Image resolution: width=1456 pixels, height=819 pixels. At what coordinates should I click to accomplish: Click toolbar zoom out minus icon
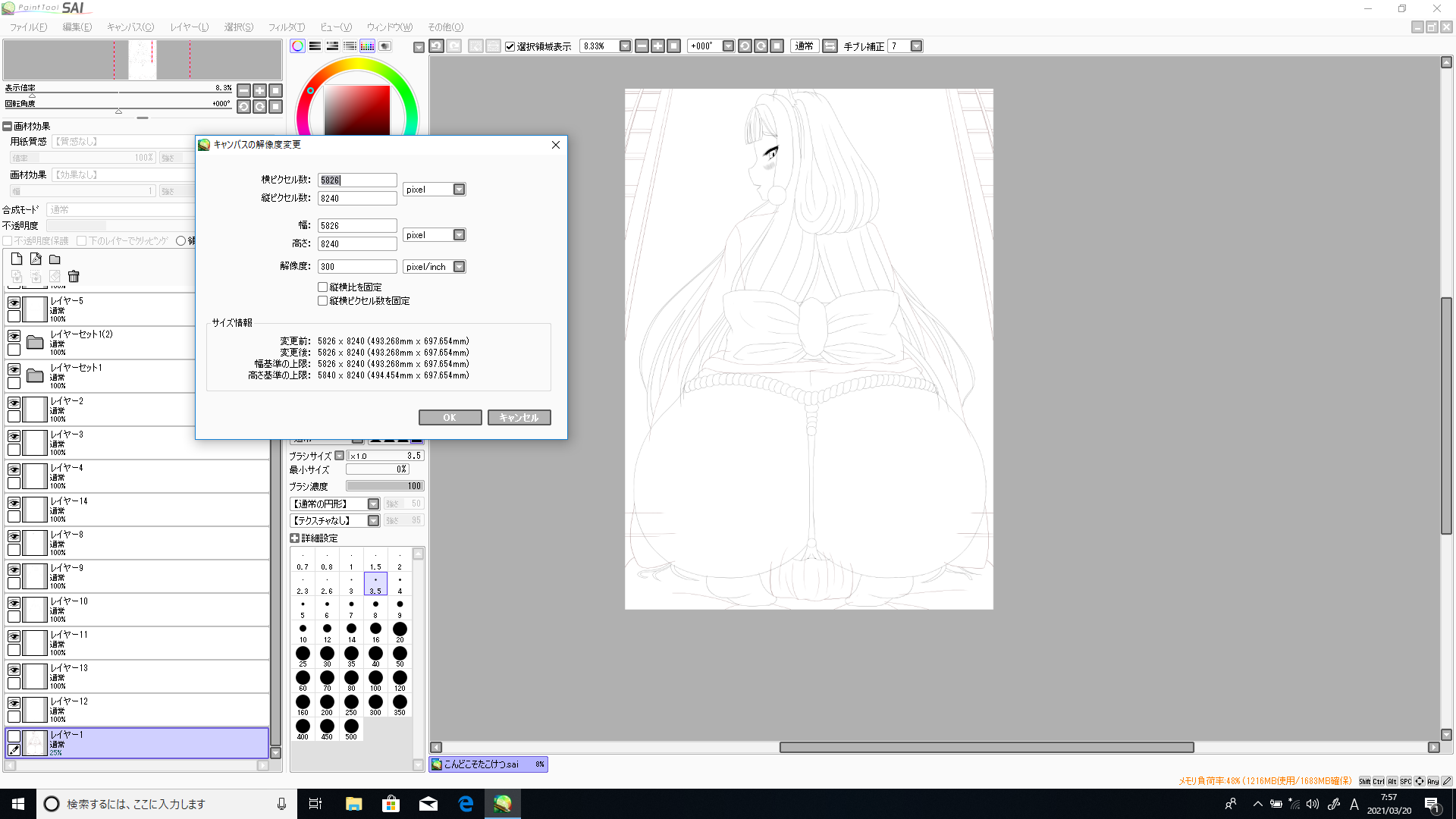tap(642, 46)
